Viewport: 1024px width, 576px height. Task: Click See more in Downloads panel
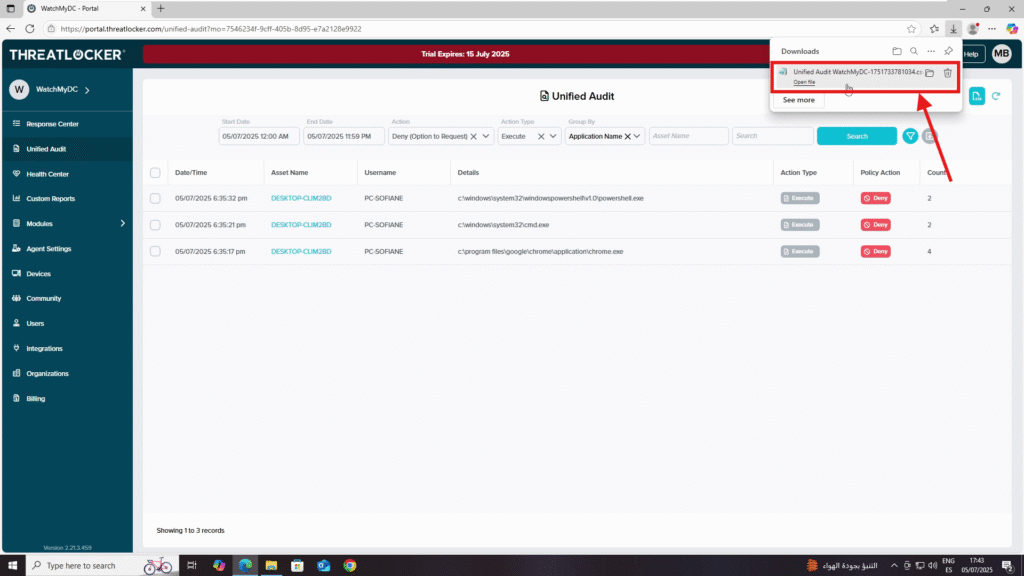pyautogui.click(x=798, y=100)
